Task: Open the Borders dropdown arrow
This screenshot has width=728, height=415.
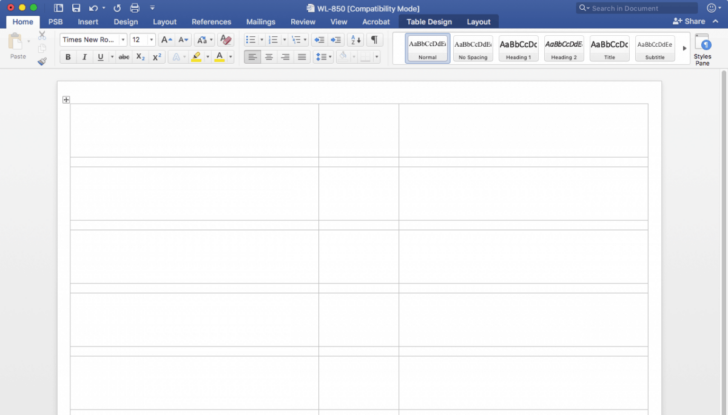Action: 377,57
